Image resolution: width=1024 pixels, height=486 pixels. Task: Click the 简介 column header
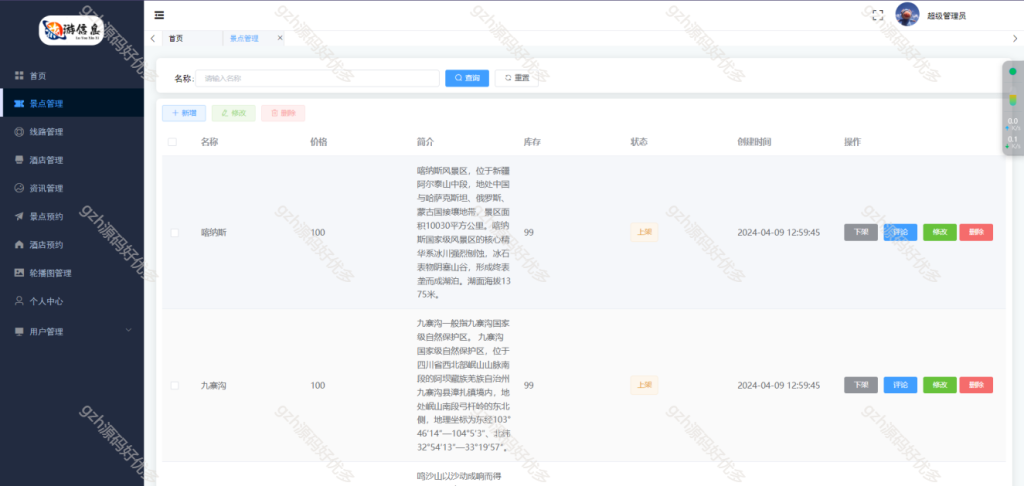[425, 142]
